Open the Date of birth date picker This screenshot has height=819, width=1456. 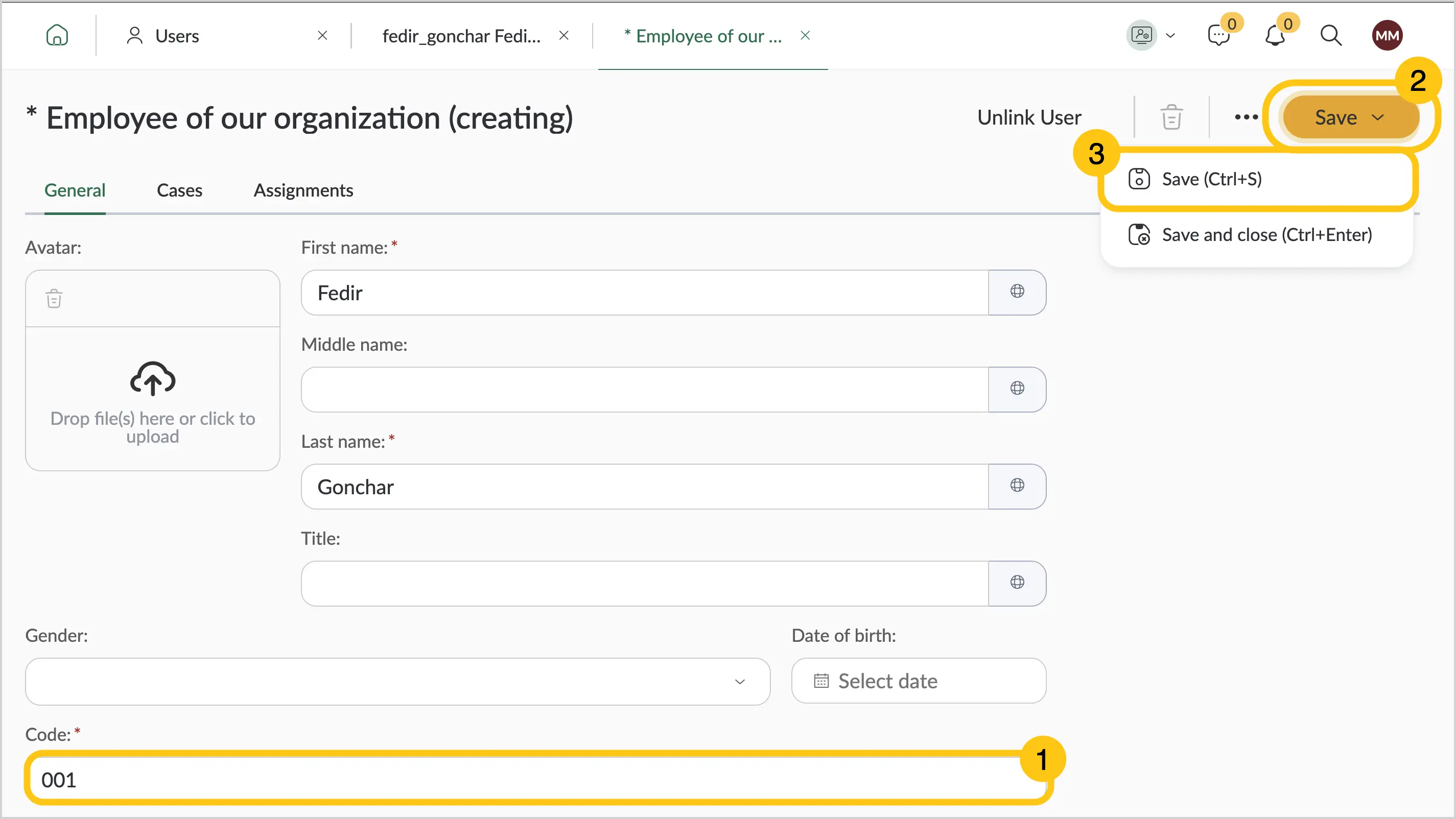point(919,681)
